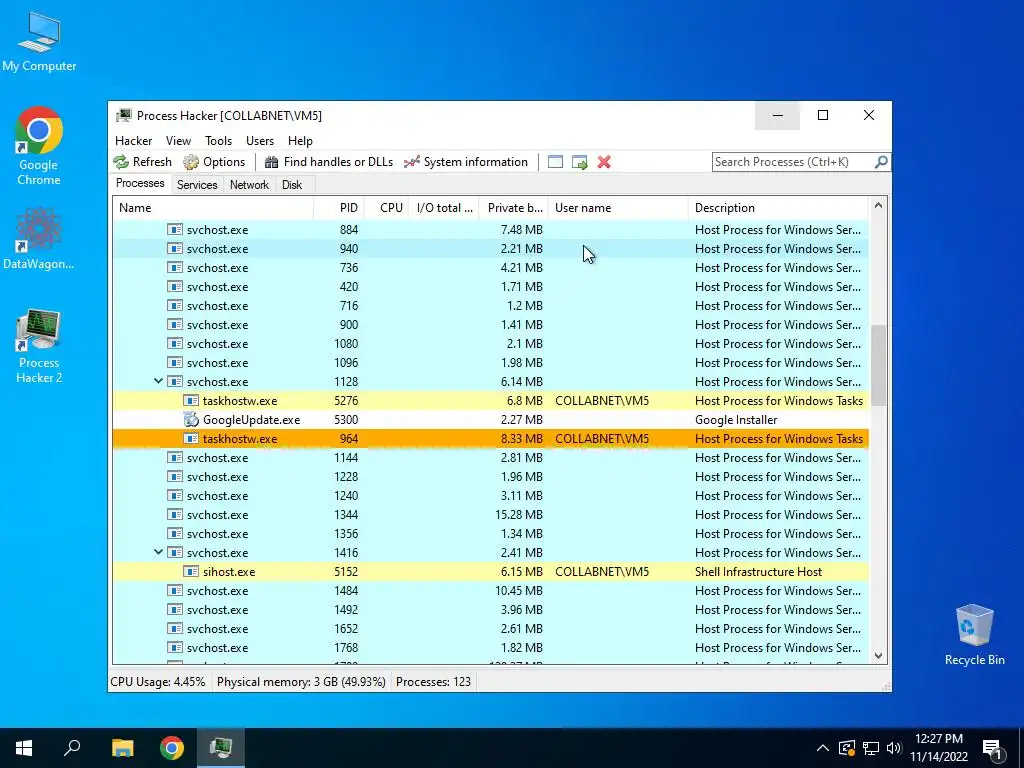
Task: Click the 15.28 MB private bytes value
Action: (x=519, y=515)
